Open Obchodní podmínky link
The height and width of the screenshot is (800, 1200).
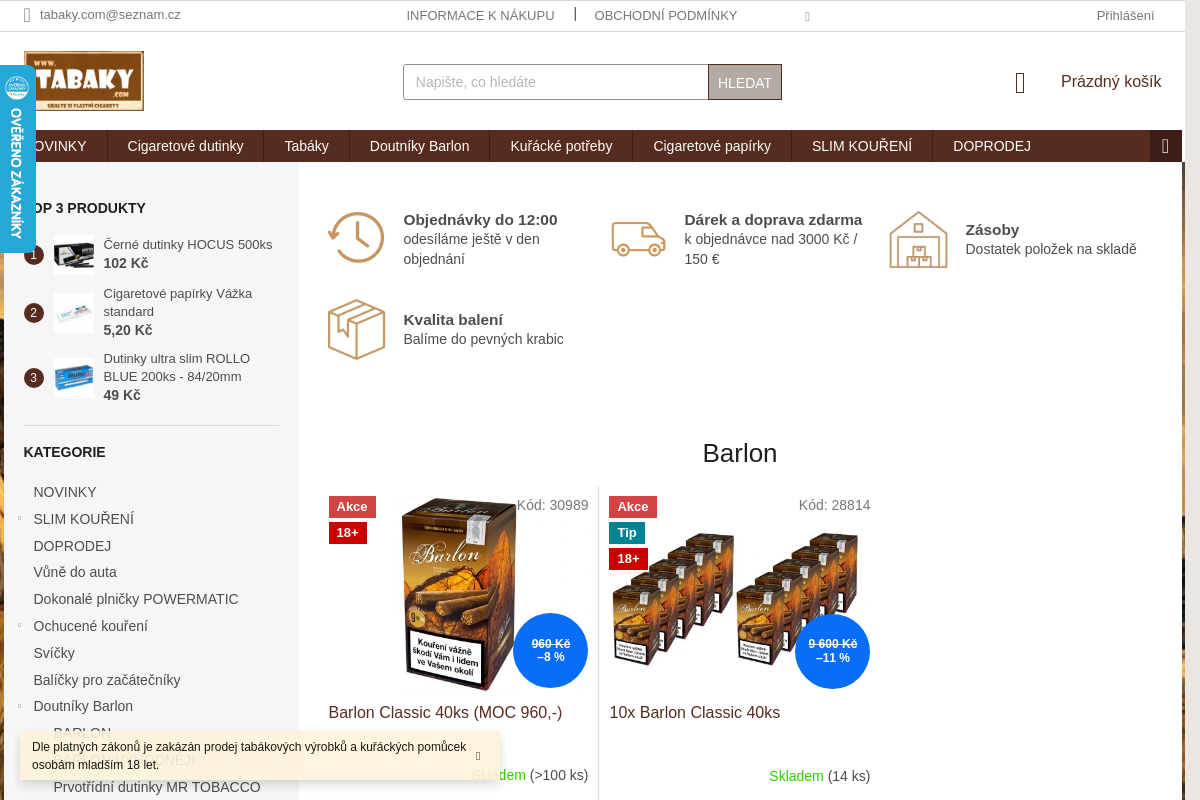pyautogui.click(x=666, y=15)
